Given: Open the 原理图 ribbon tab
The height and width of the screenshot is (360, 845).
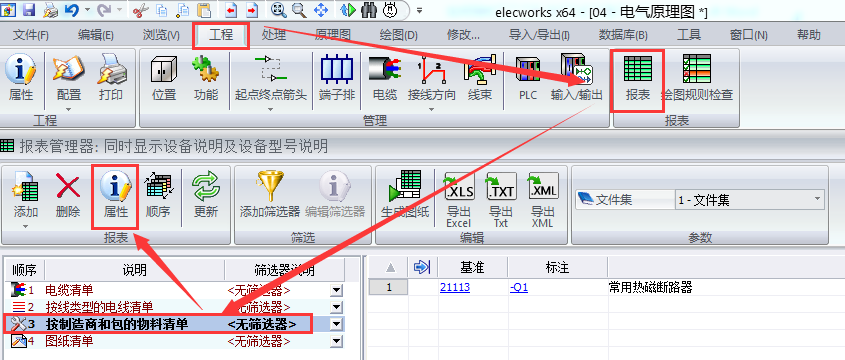Looking at the screenshot, I should (333, 36).
